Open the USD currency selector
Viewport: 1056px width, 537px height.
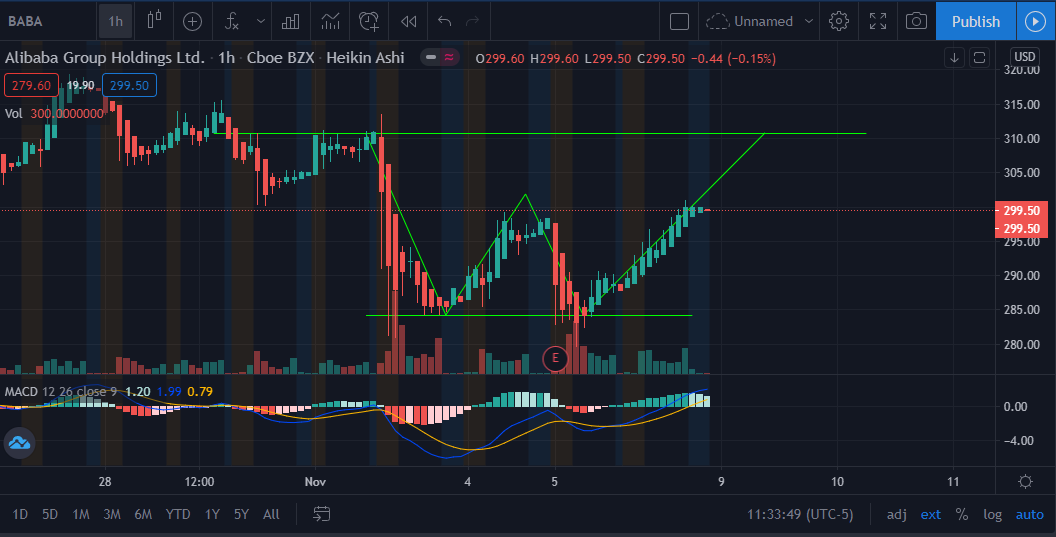point(1025,57)
